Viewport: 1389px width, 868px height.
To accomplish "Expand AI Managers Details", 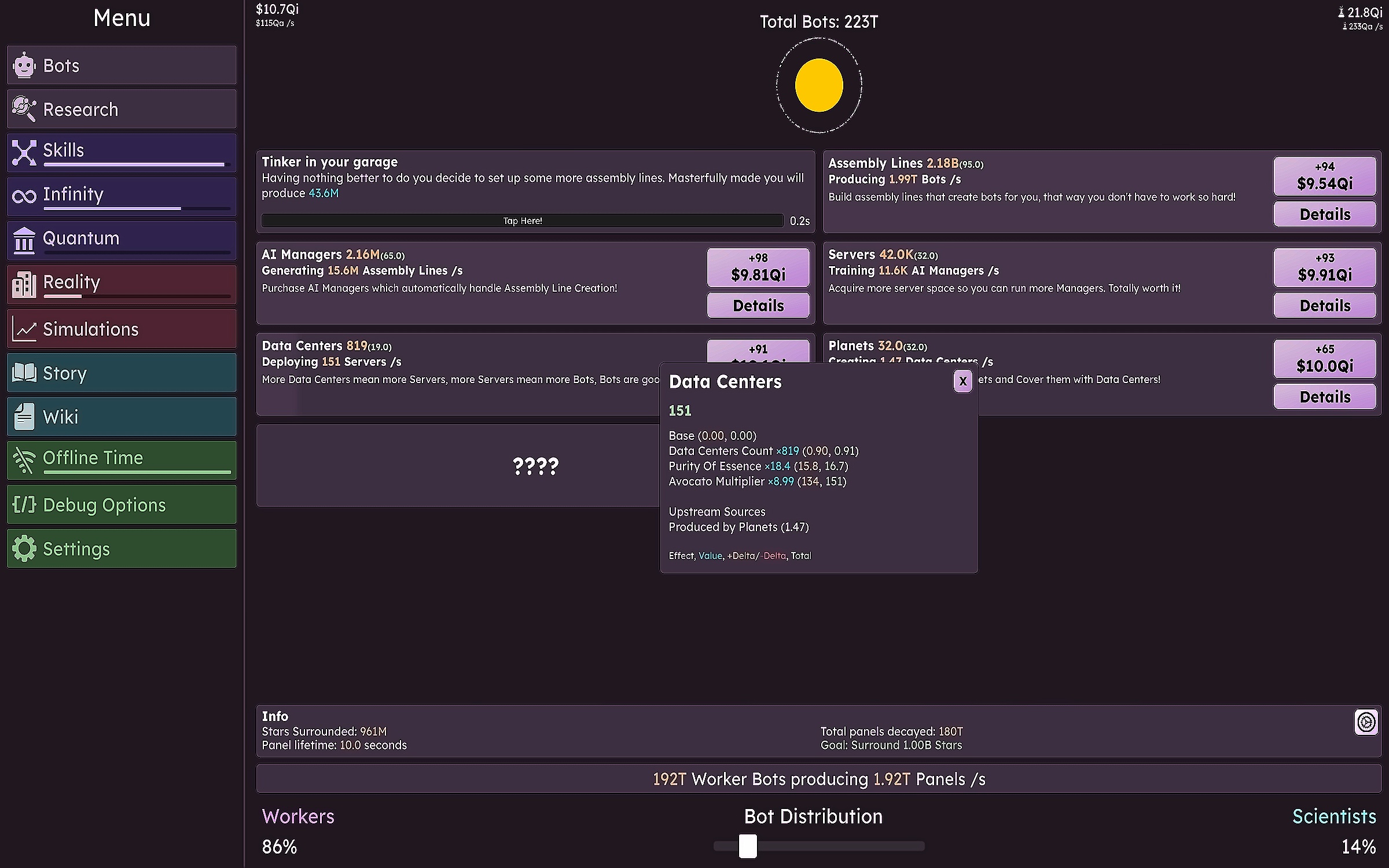I will (x=758, y=306).
